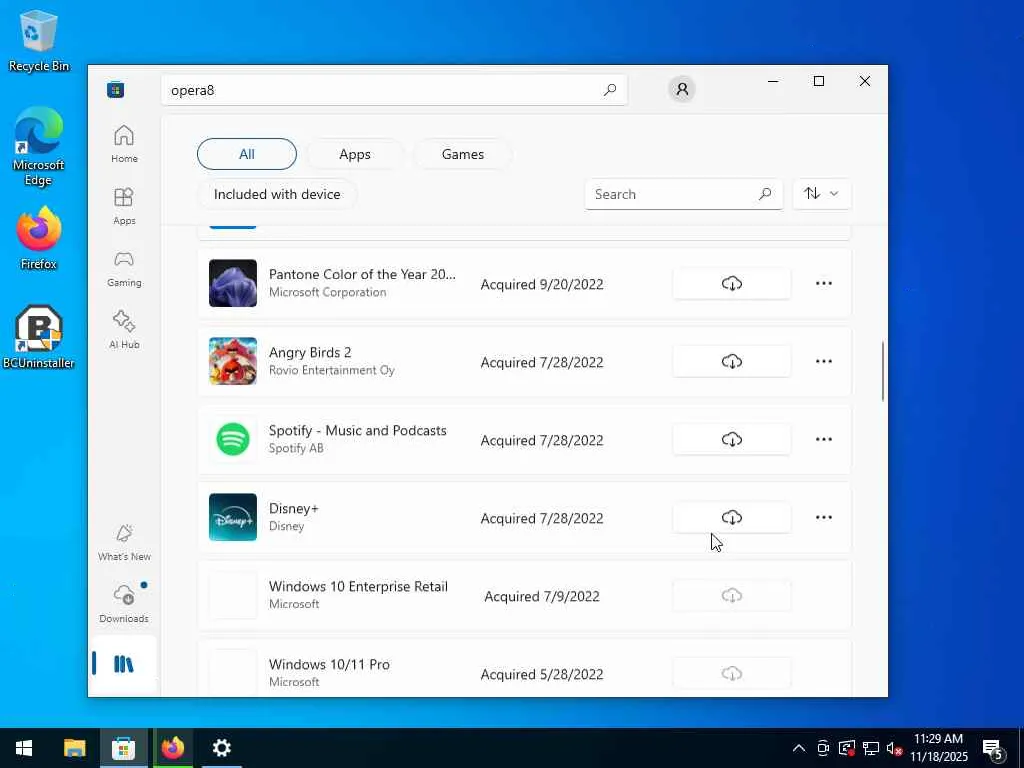Select the Library icon in the sidebar
Image resolution: width=1024 pixels, height=768 pixels.
(x=124, y=664)
